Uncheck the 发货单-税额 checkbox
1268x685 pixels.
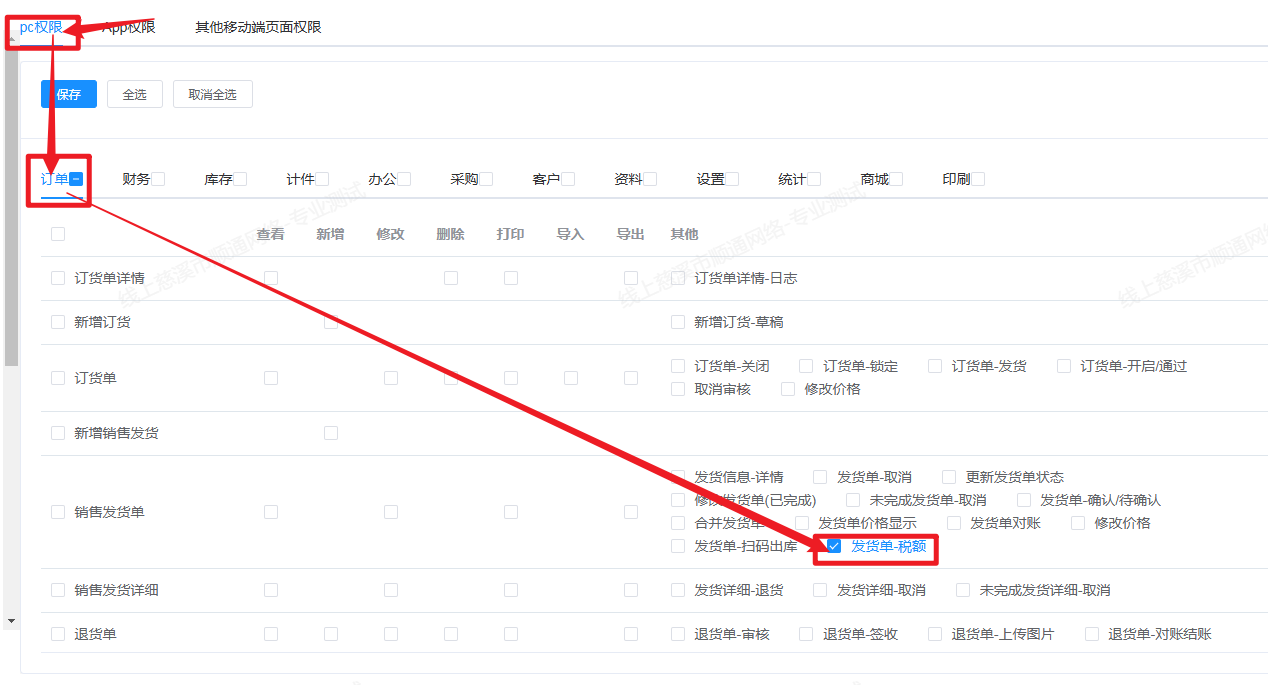pos(834,546)
